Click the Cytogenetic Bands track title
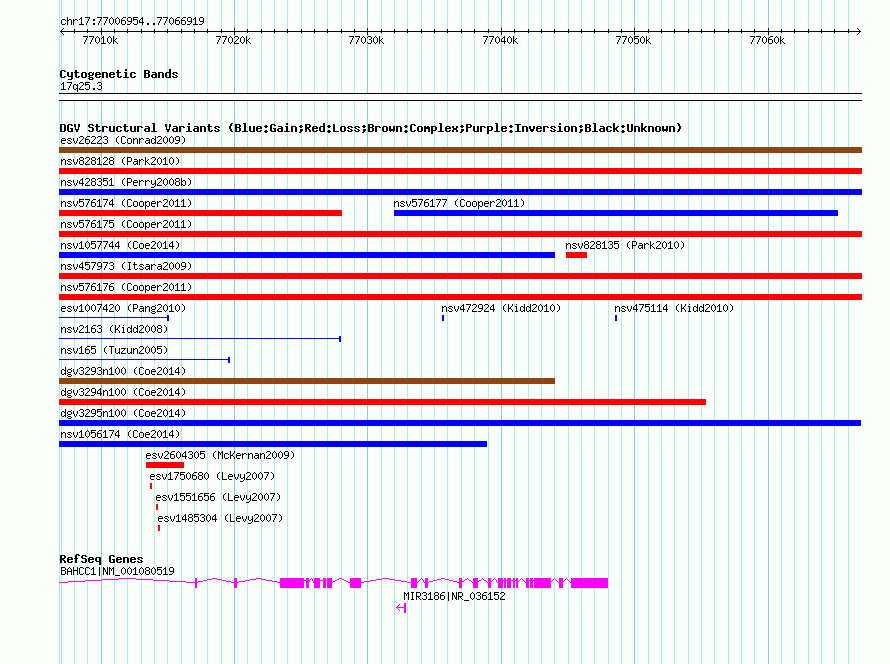Screen dimensions: 890x664 [x=119, y=74]
